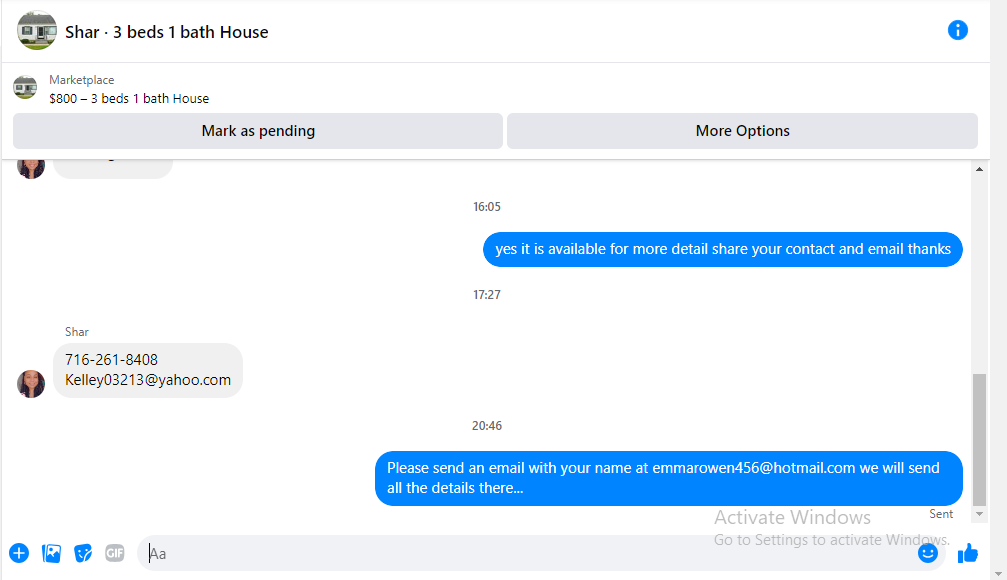The image size is (1007, 580).
Task: Open the emoji picker smiley
Action: click(927, 553)
